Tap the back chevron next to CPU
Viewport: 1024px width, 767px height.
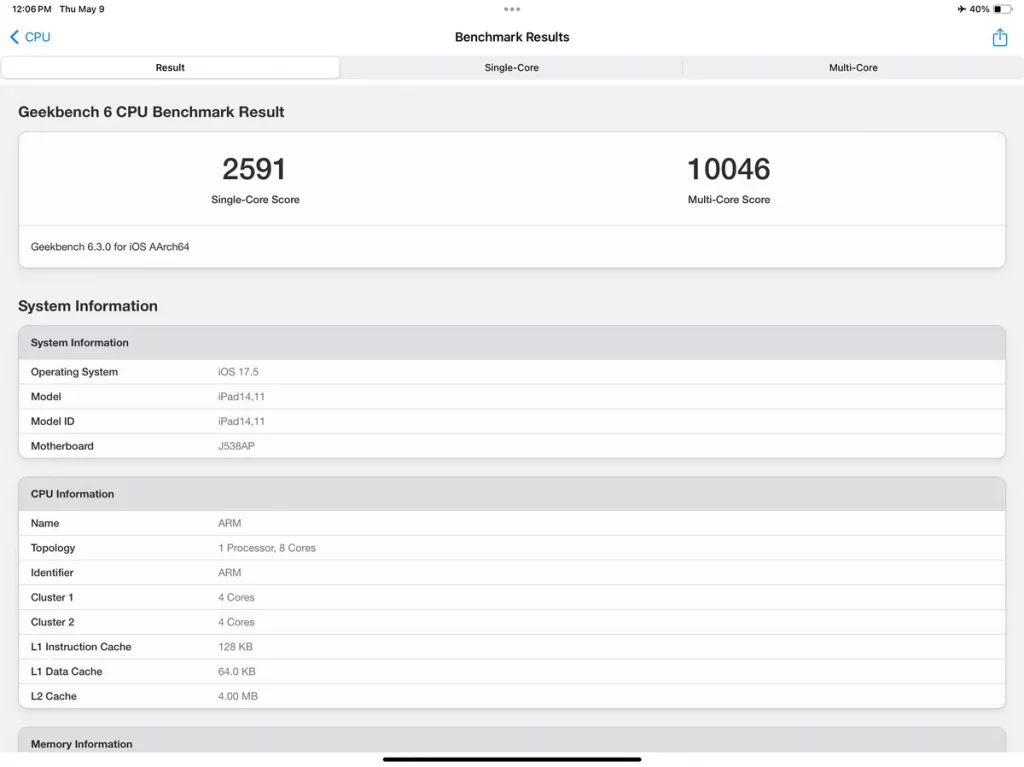pos(13,36)
